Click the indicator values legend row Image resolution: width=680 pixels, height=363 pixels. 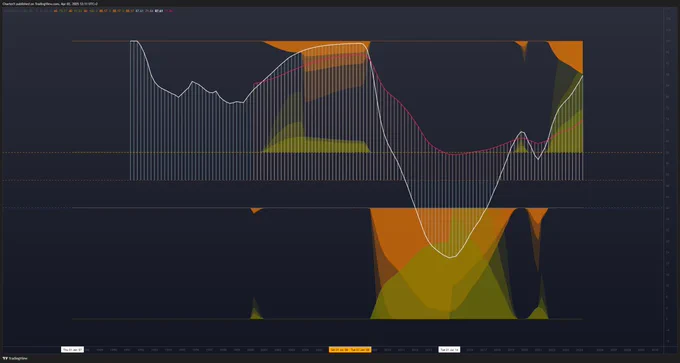(88, 11)
